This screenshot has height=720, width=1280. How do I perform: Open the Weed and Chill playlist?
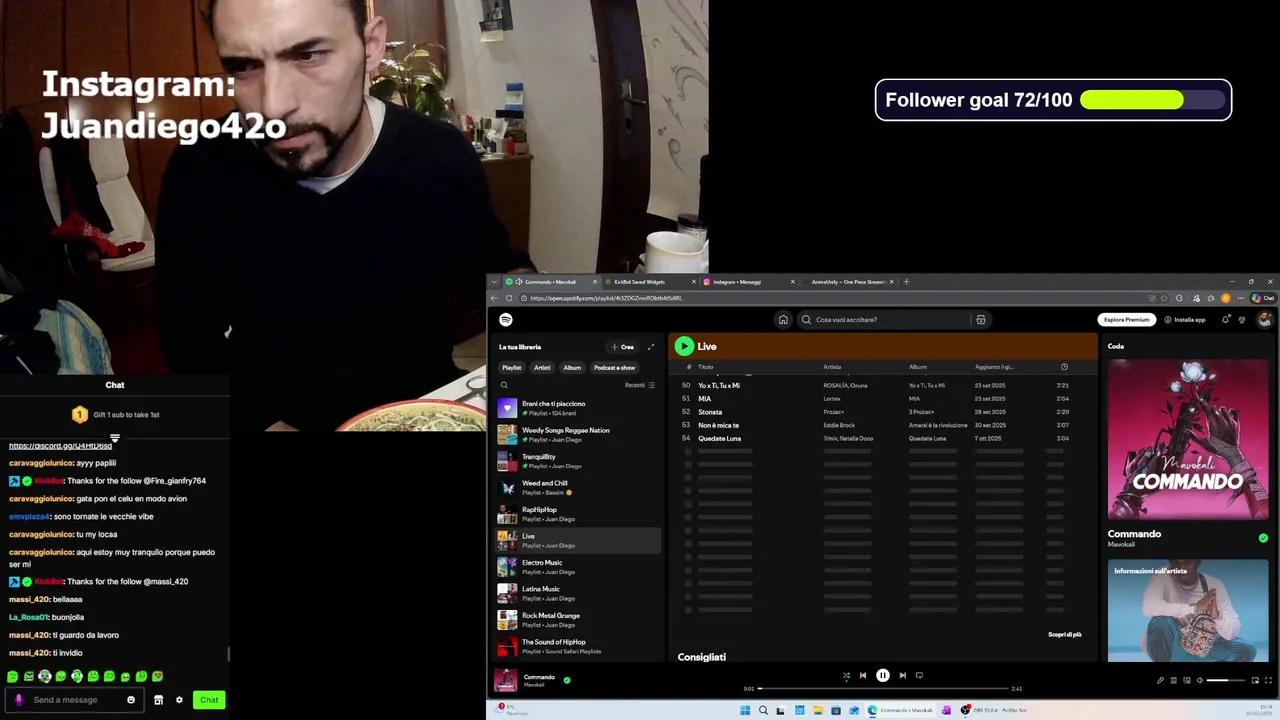[578, 487]
